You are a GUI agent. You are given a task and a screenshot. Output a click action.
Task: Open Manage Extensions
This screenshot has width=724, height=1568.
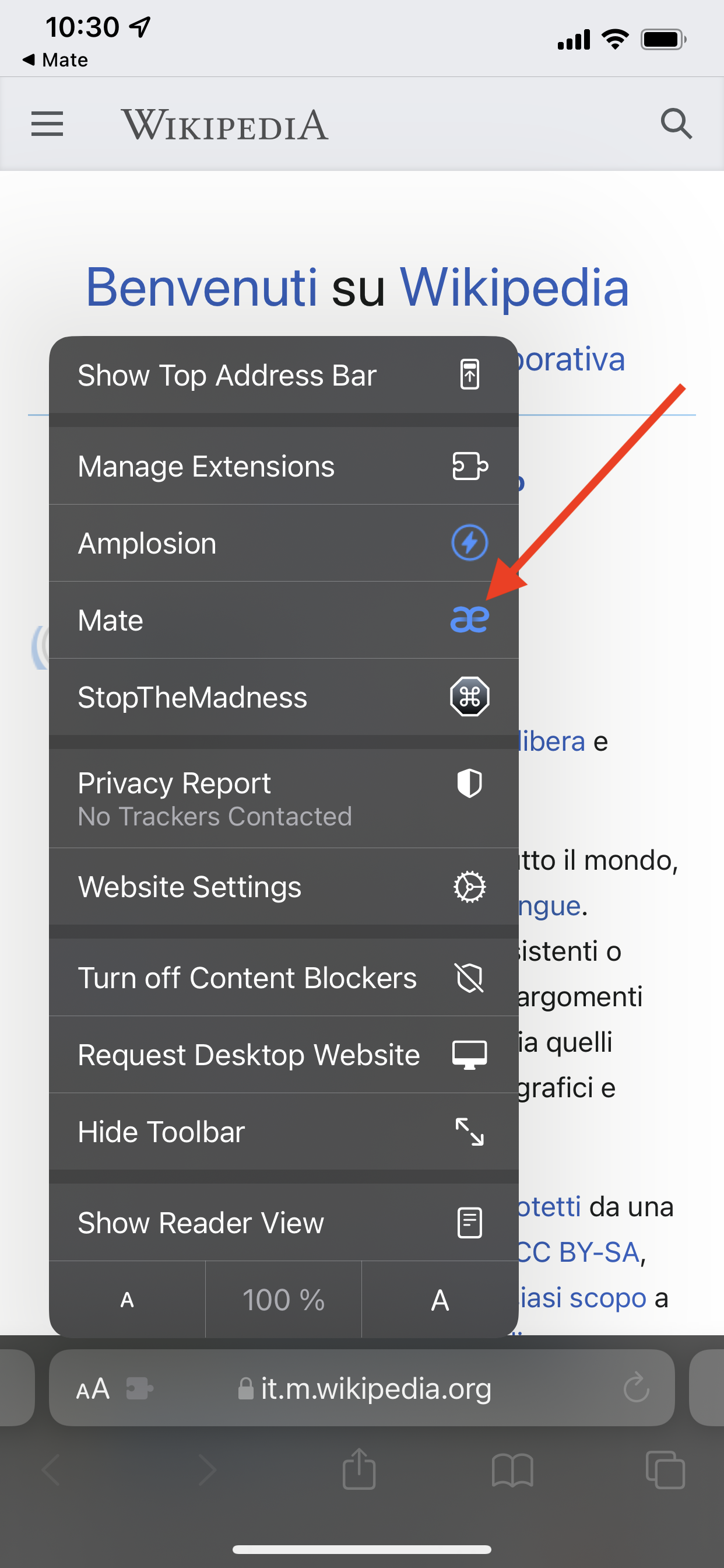tap(283, 466)
